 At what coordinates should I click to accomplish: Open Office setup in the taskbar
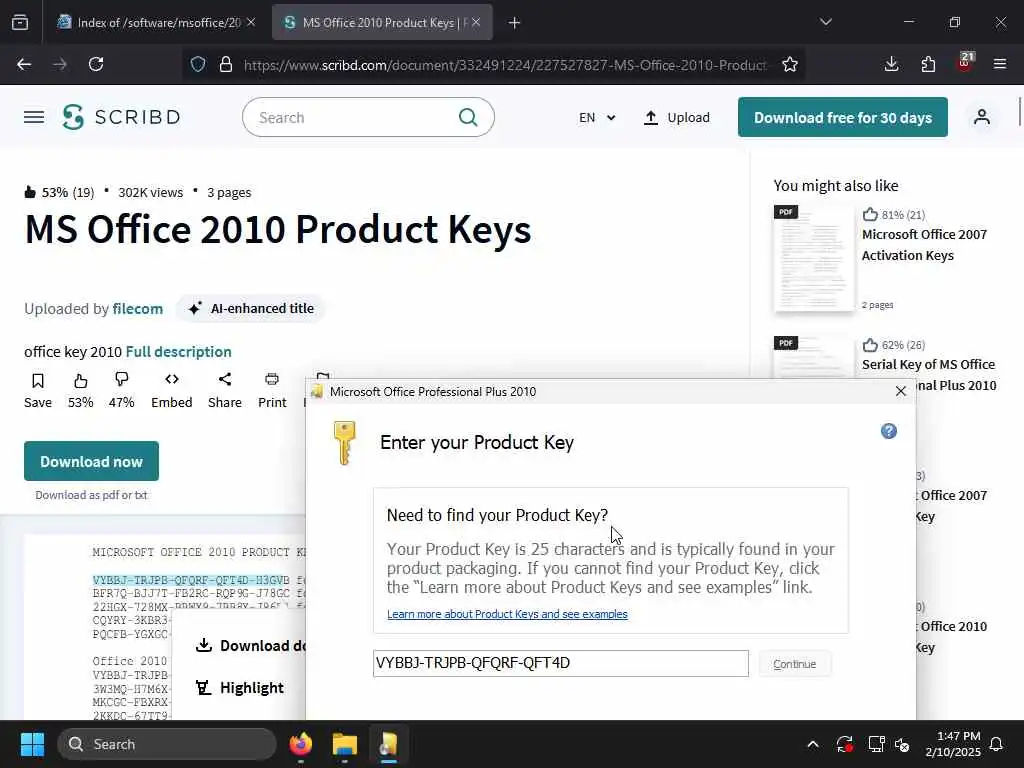[x=389, y=744]
